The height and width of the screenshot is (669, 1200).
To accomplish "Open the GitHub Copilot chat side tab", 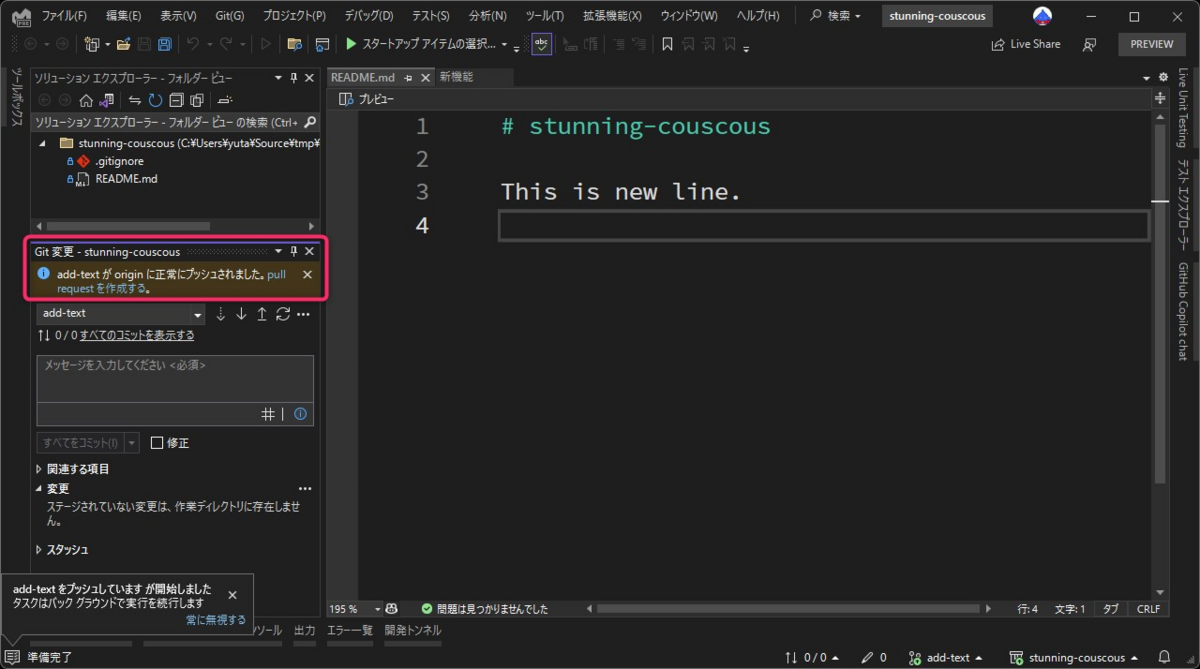I will click(1182, 311).
